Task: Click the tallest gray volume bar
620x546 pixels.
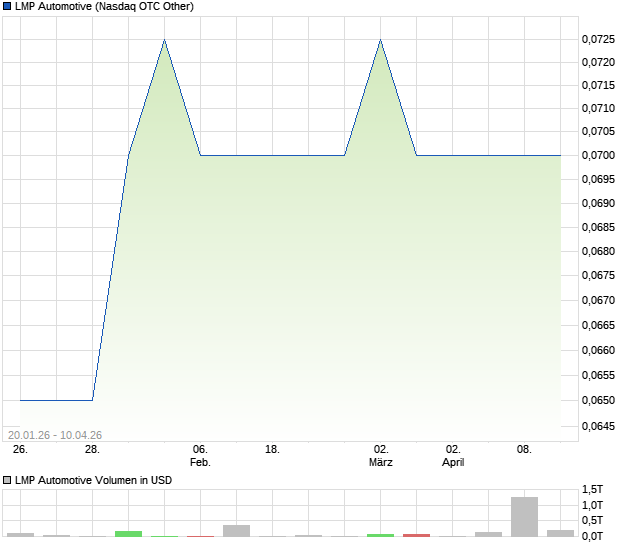Action: [x=524, y=517]
